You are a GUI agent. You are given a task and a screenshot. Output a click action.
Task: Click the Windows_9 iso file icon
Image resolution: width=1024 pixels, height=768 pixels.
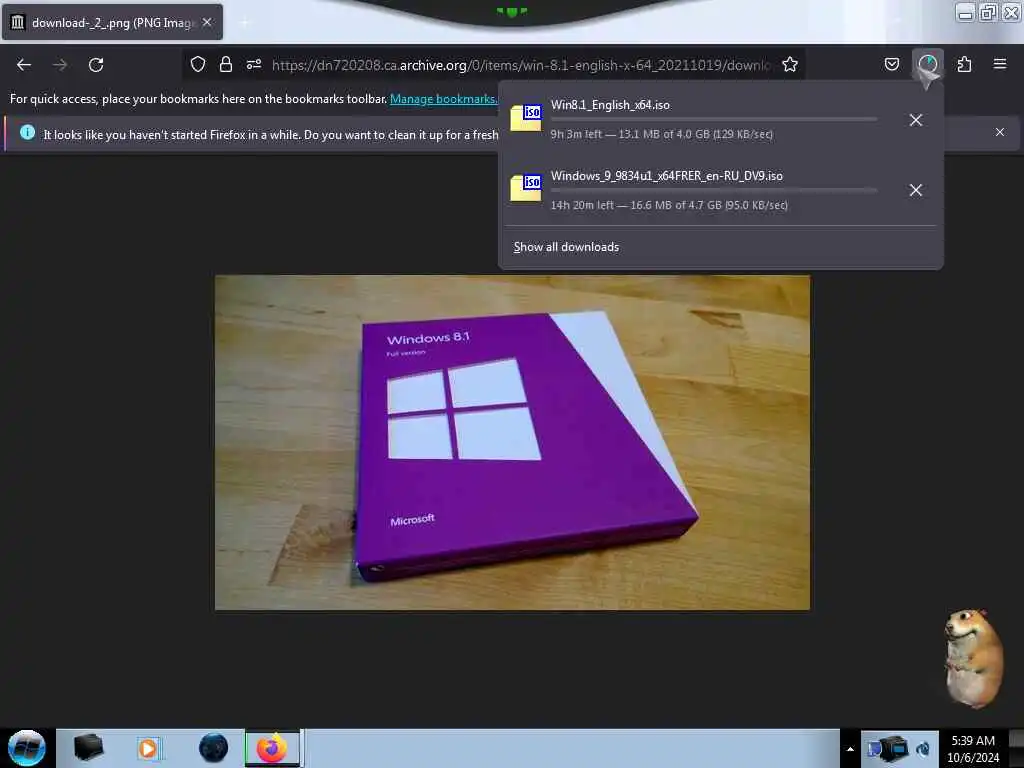point(526,188)
